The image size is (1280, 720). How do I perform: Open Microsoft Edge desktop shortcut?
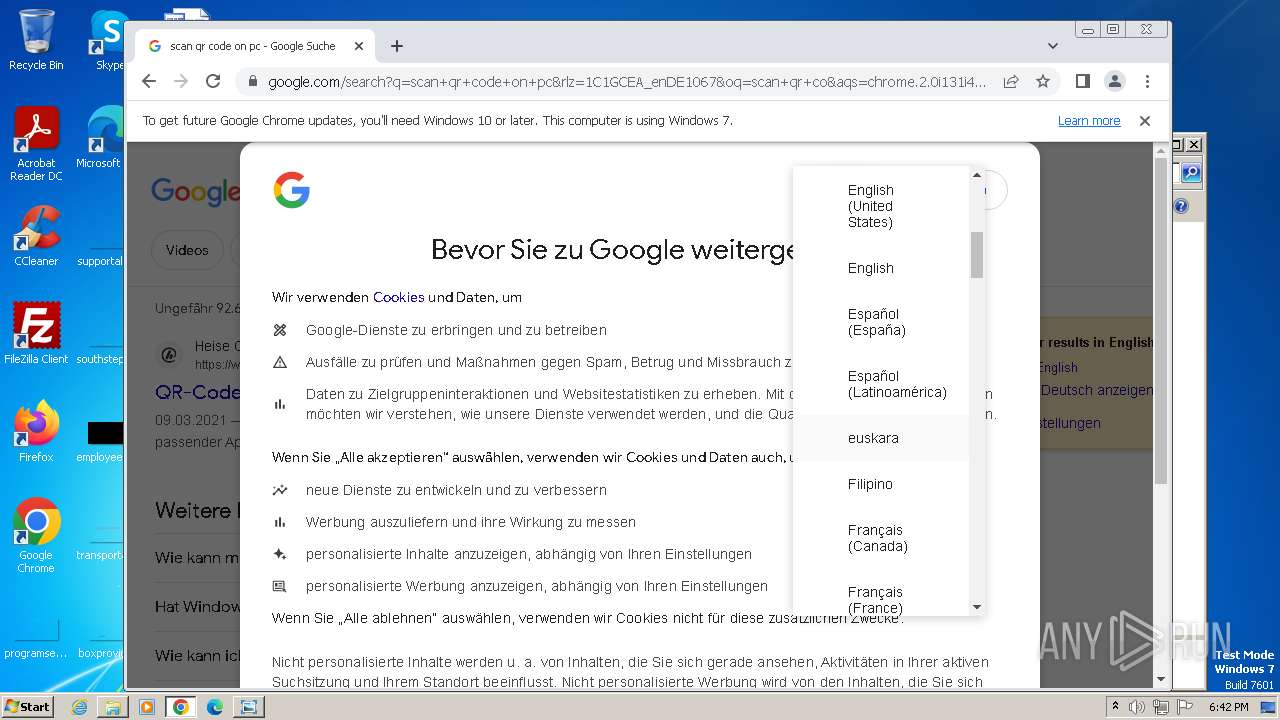point(100,138)
